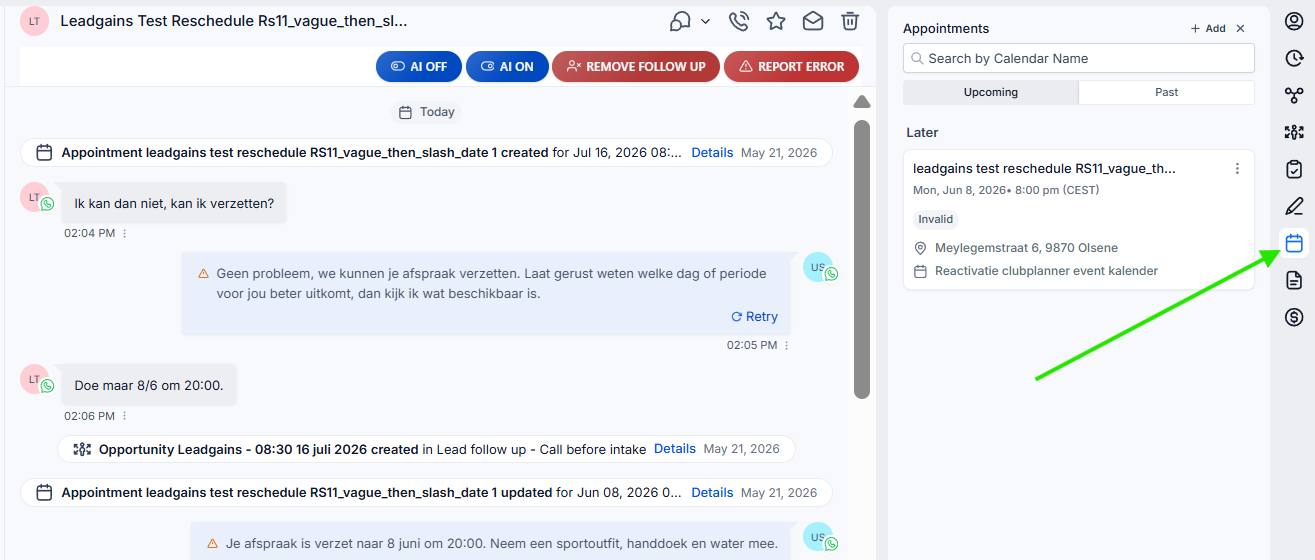
Task: Open the opportunities pipeline icon in sidebar
Action: pyautogui.click(x=1293, y=132)
